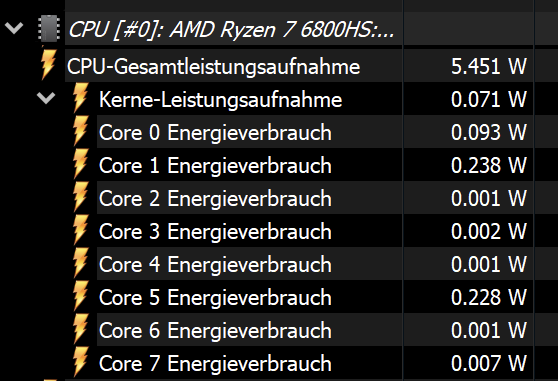Collapse the CPU [#0] AMD Ryzen group

(x=14, y=28)
